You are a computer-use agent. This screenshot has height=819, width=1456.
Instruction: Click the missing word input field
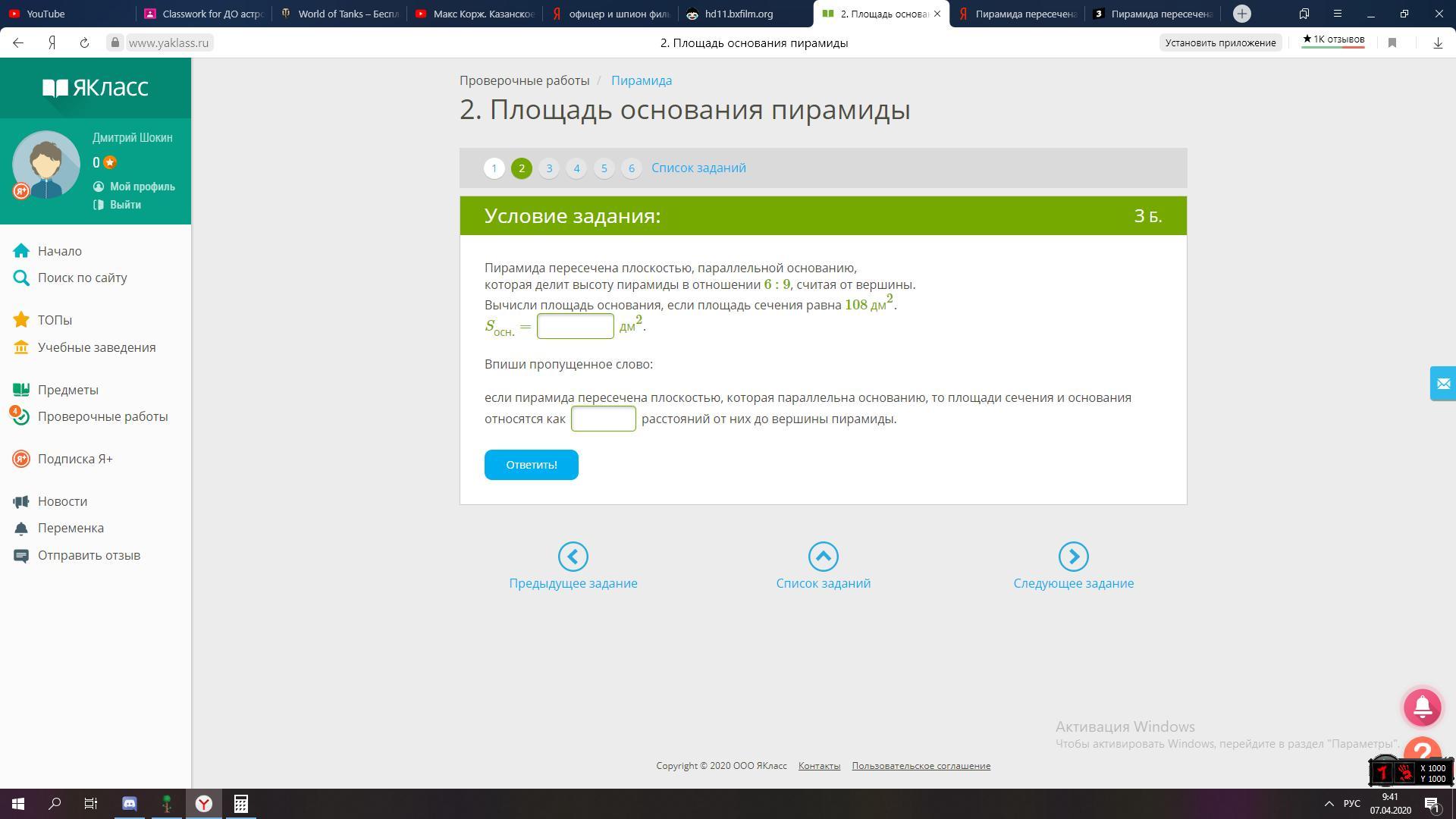coord(603,419)
